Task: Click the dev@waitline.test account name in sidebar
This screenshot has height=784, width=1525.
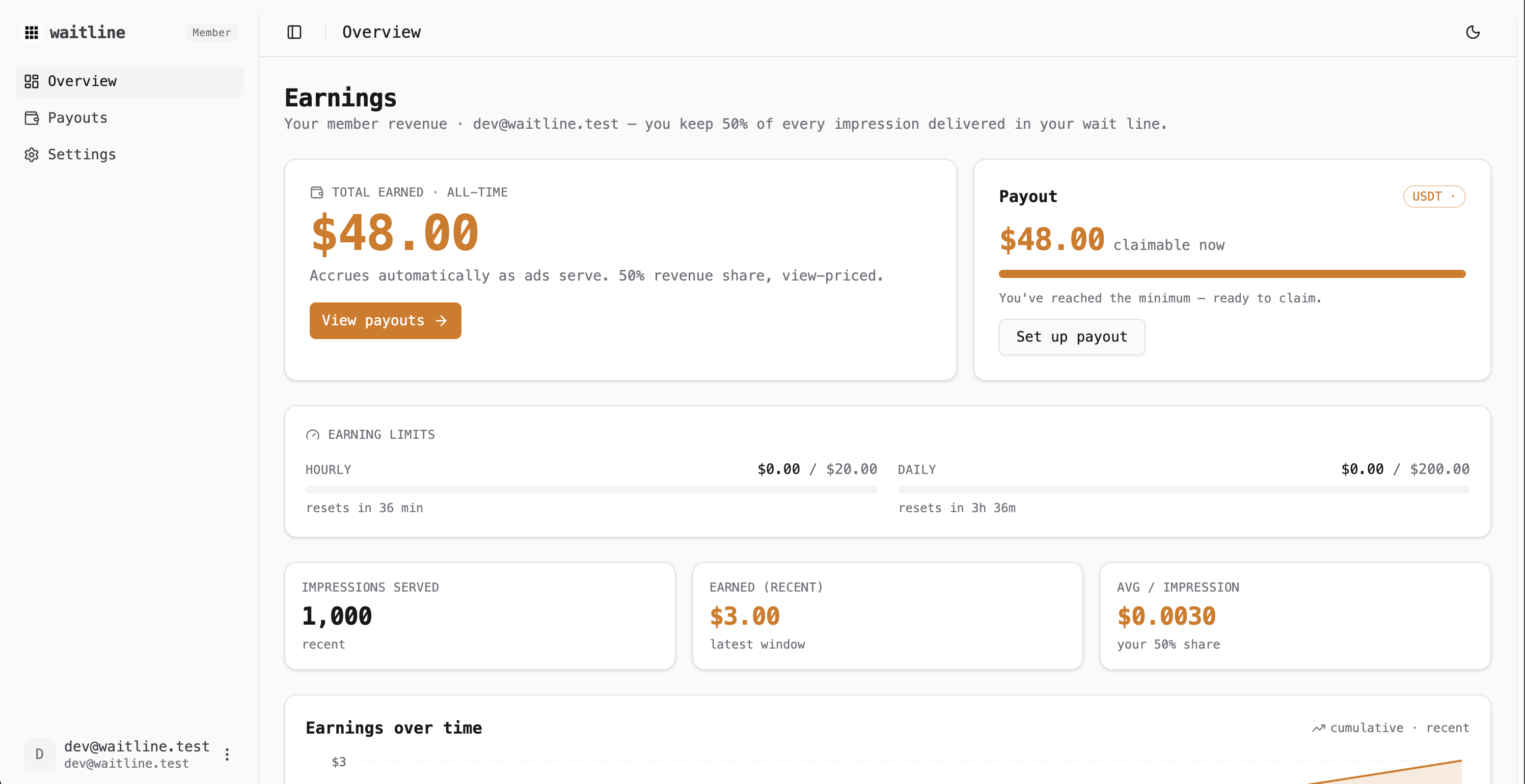Action: pyautogui.click(x=137, y=746)
